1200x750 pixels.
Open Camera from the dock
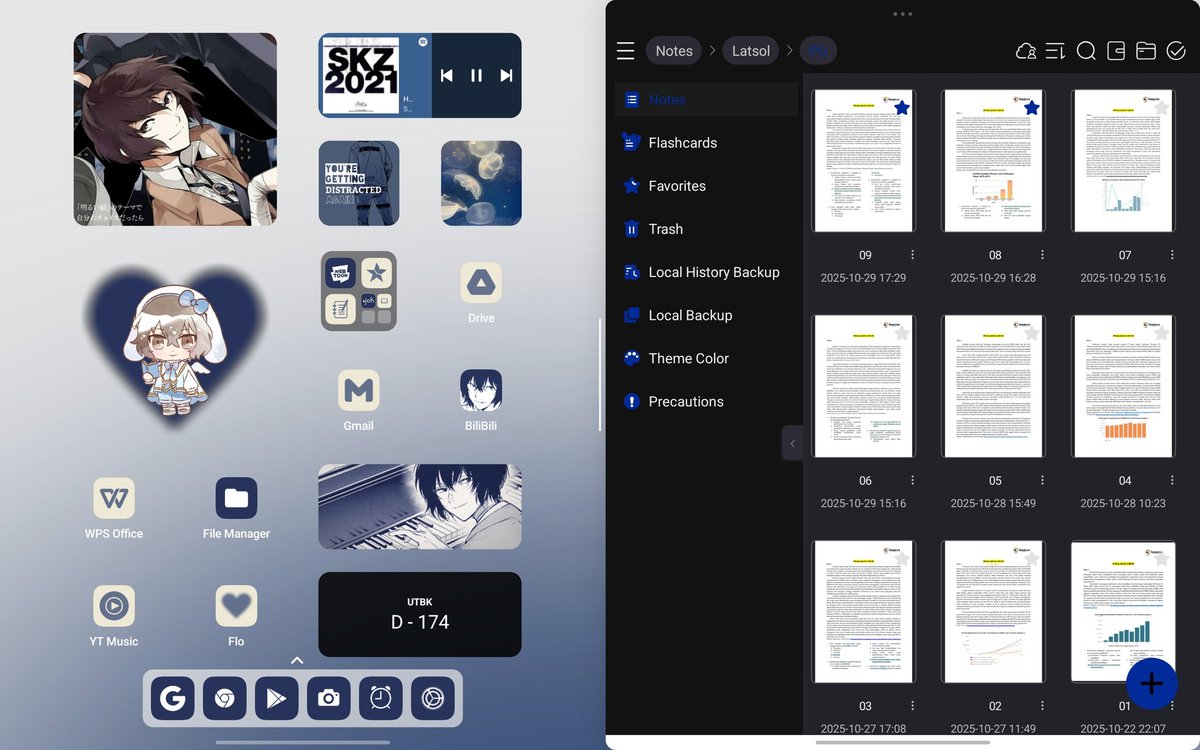pos(328,698)
